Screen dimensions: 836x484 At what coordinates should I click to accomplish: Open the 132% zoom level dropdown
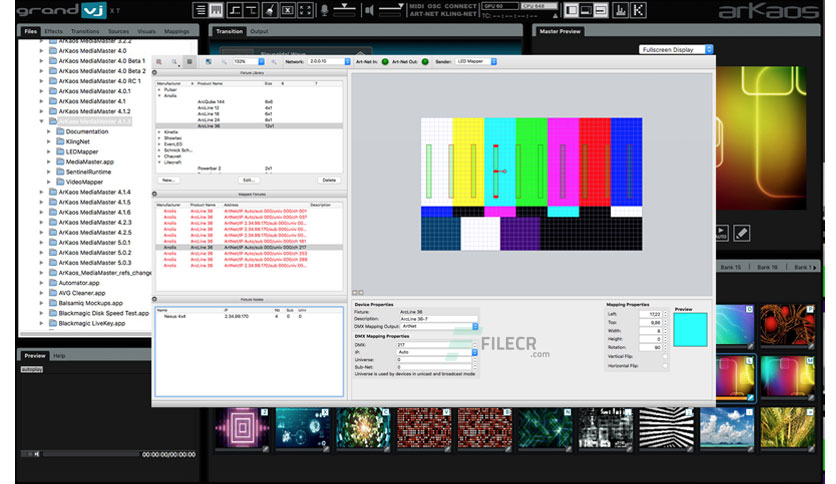click(x=248, y=62)
